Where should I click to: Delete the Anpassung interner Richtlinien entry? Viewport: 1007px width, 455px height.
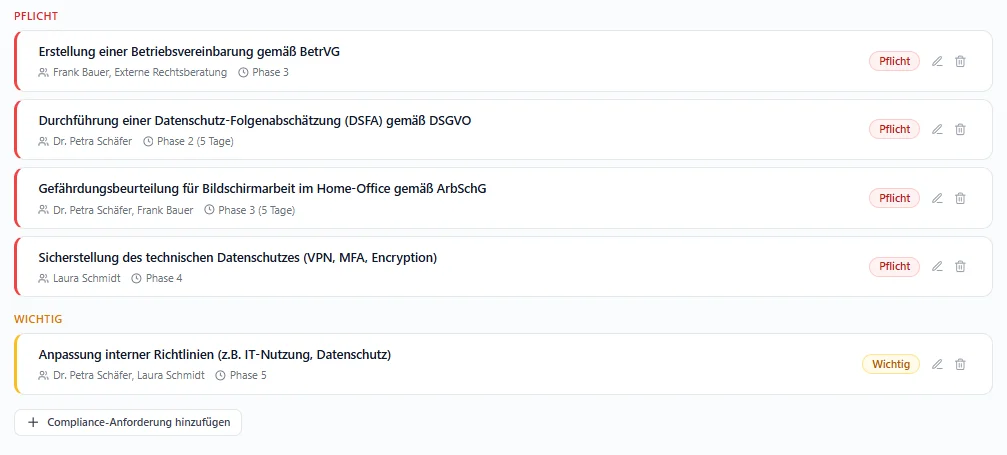tap(960, 364)
